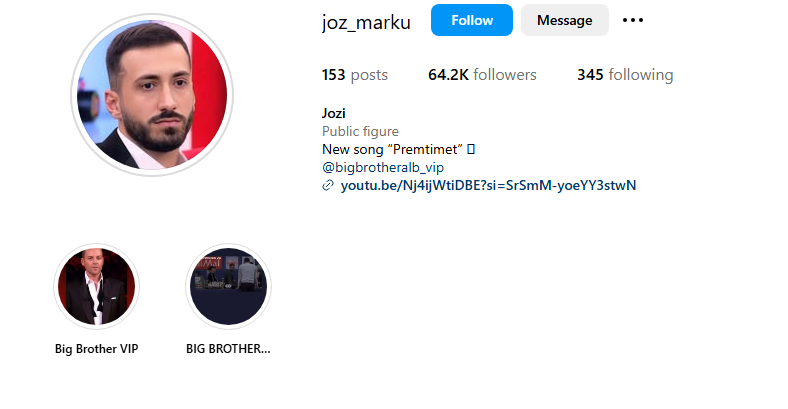The width and height of the screenshot is (788, 409).
Task: Visit the @bigbrotheralb_vip mention
Action: point(383,167)
